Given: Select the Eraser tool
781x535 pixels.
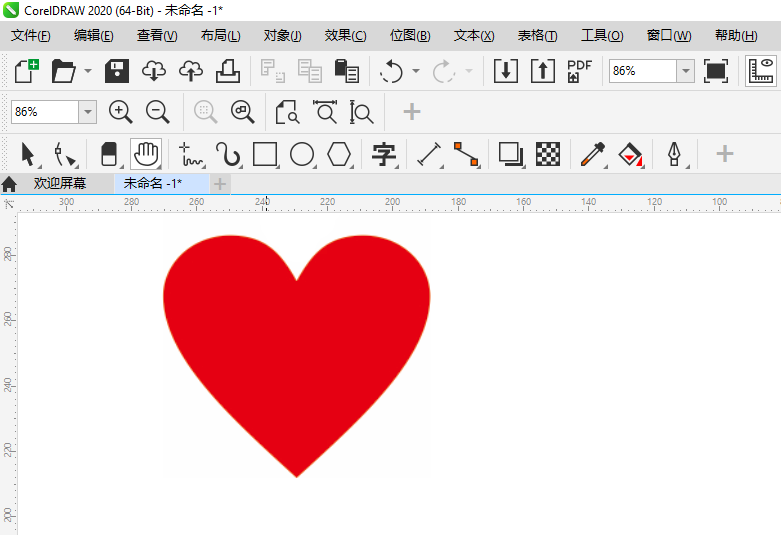Looking at the screenshot, I should click(x=110, y=154).
